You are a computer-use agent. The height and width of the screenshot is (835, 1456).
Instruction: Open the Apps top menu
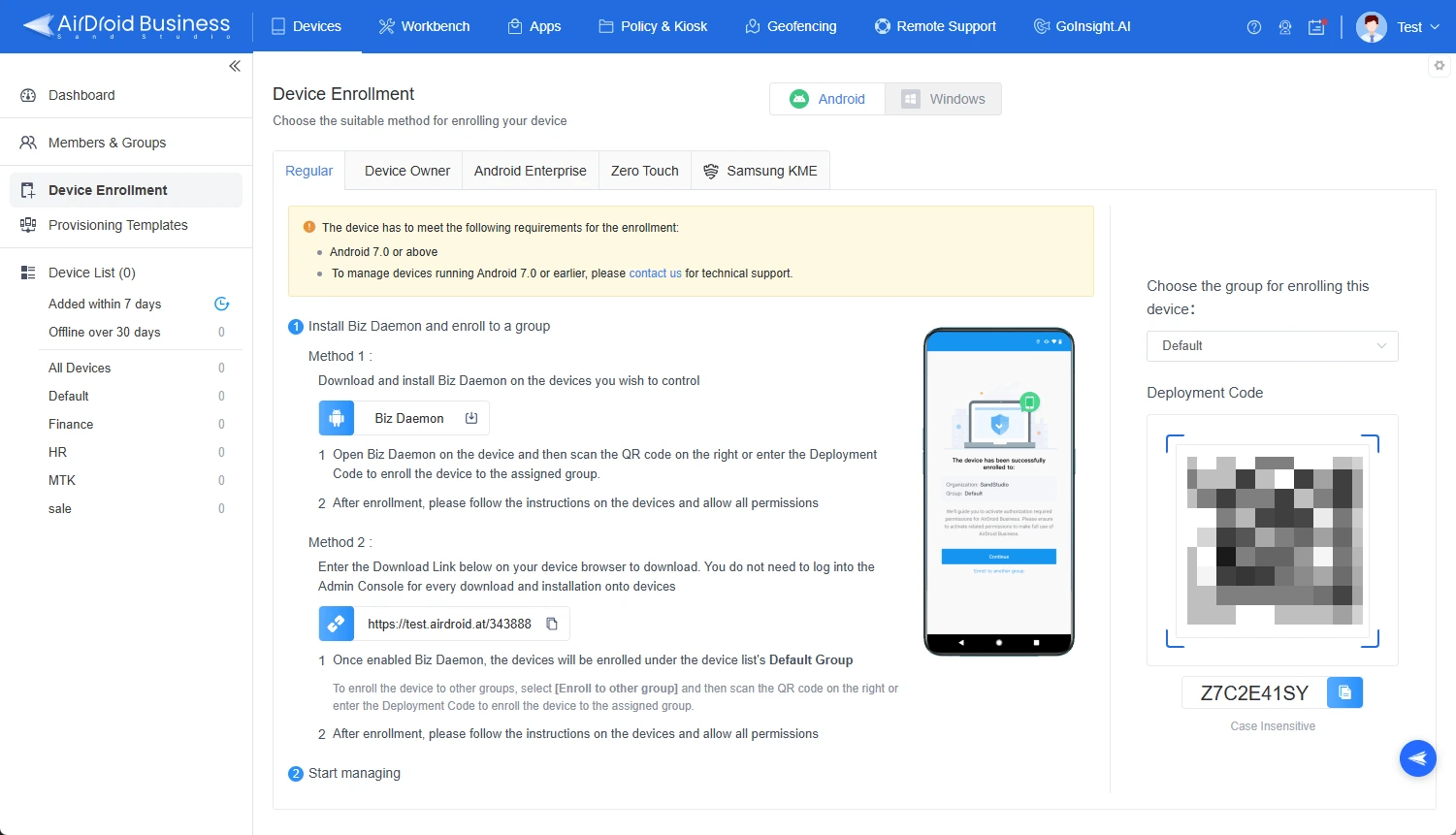534,26
